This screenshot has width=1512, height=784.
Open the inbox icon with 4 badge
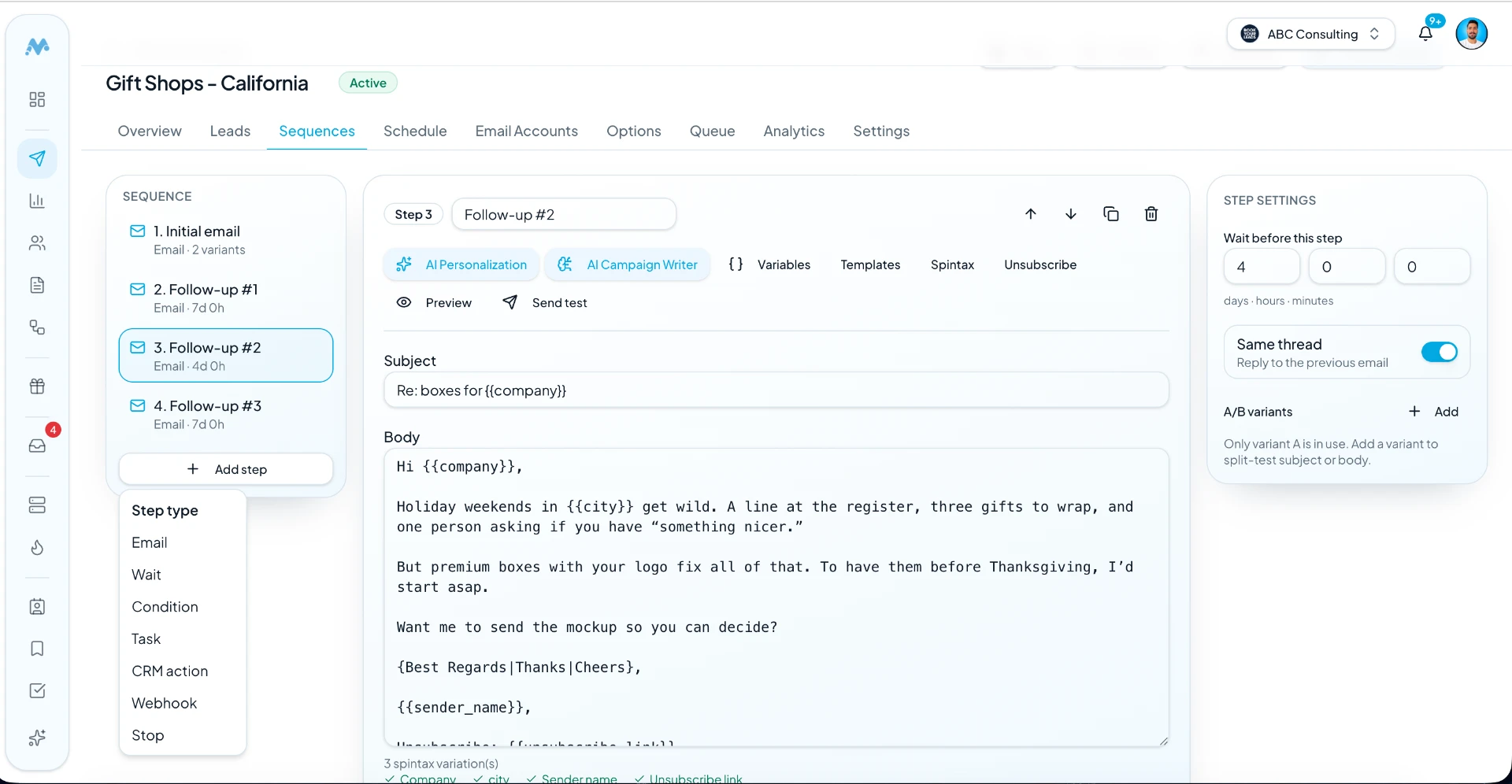tap(37, 446)
